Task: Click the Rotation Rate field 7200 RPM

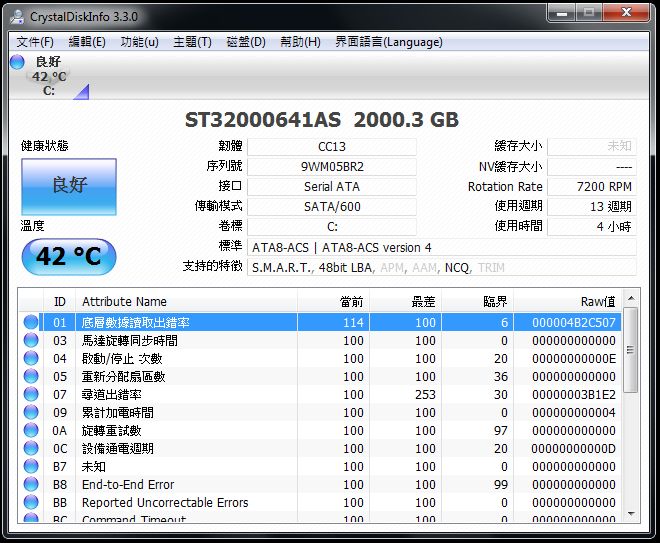Action: 592,186
